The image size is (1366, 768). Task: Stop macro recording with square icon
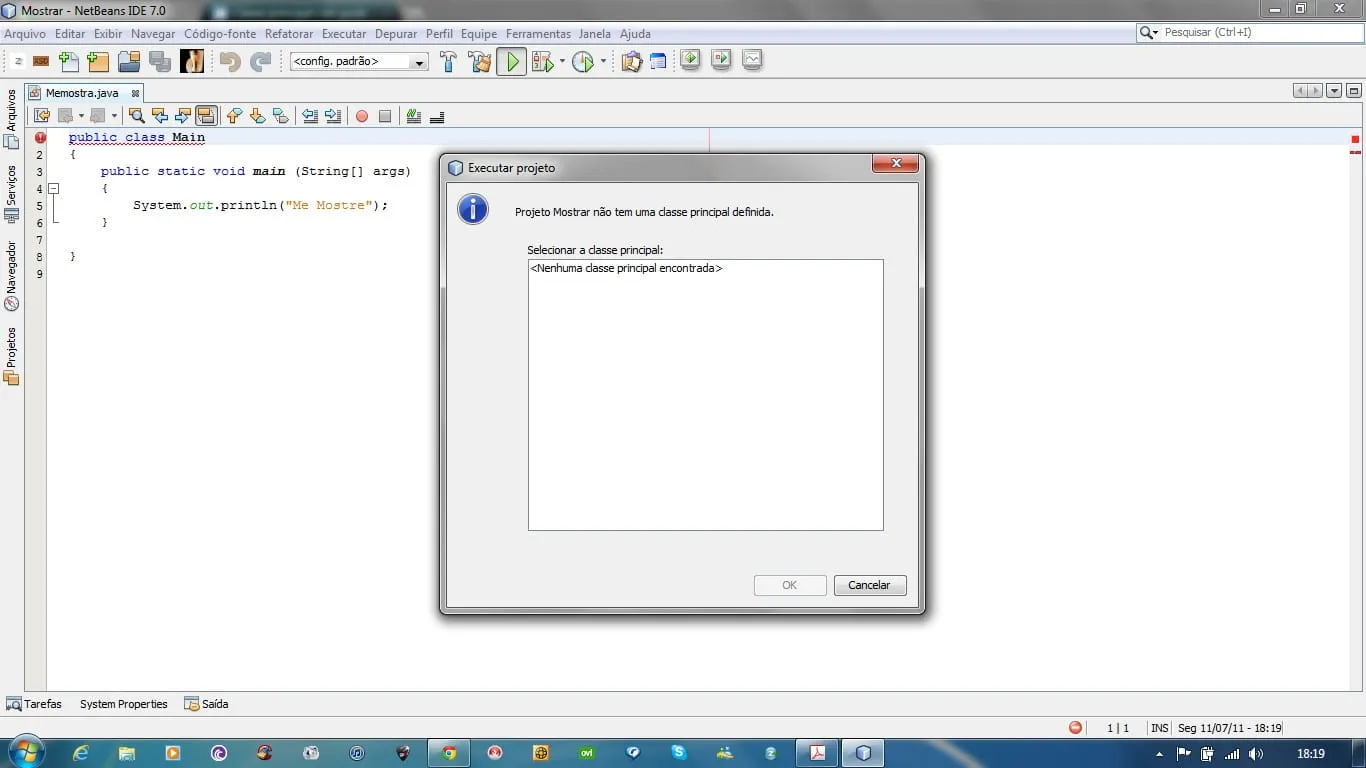pos(385,116)
